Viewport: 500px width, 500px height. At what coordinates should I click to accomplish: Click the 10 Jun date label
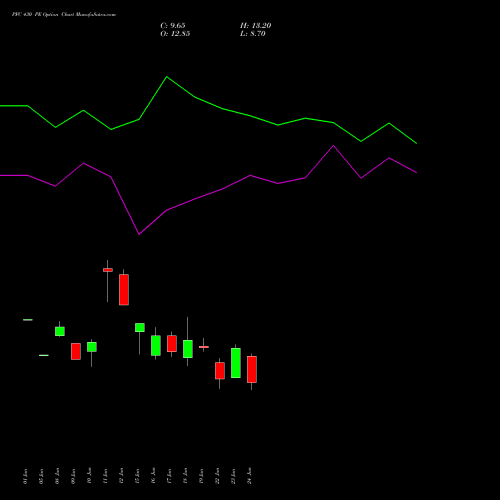click(x=89, y=476)
